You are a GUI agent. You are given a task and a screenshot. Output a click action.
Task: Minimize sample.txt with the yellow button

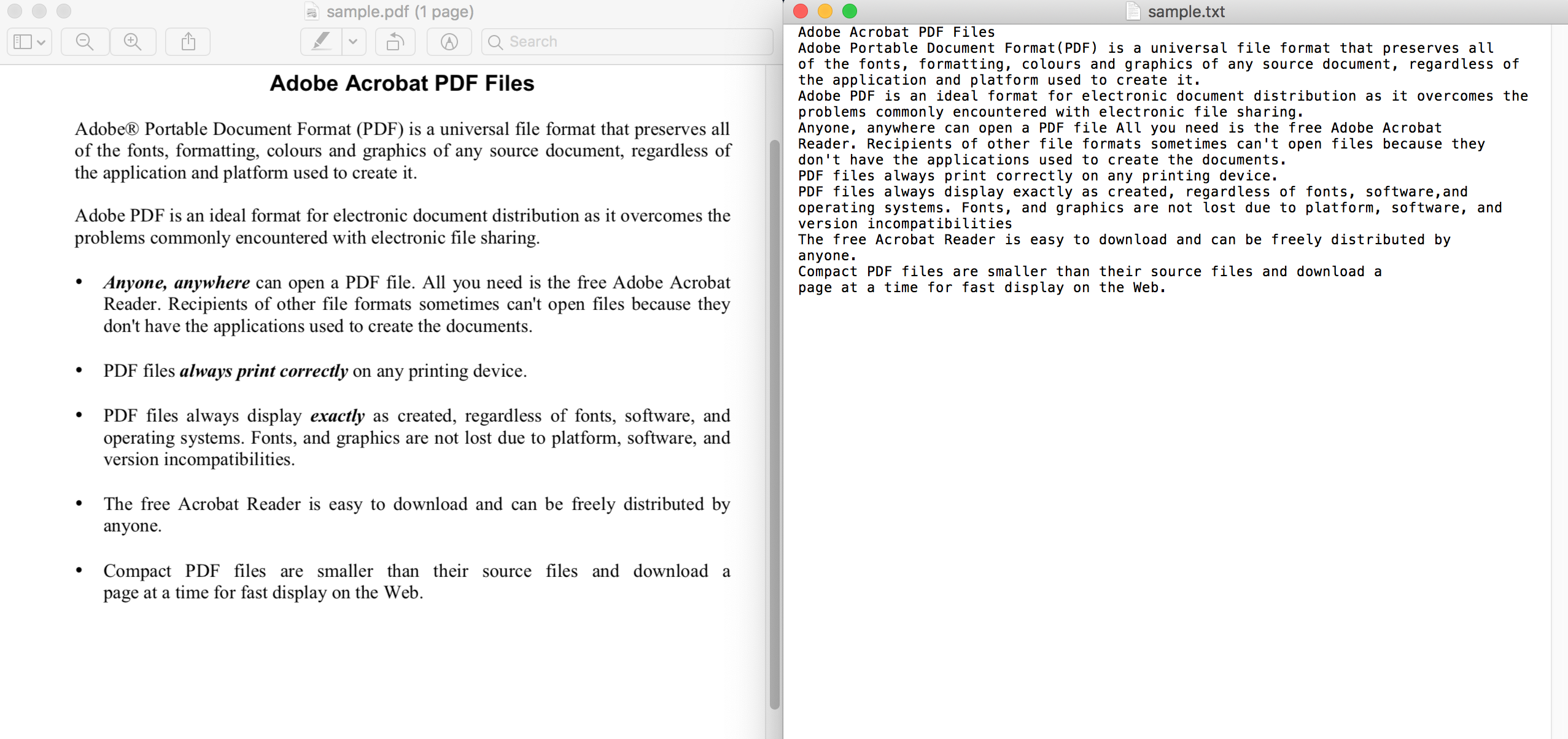(x=825, y=11)
